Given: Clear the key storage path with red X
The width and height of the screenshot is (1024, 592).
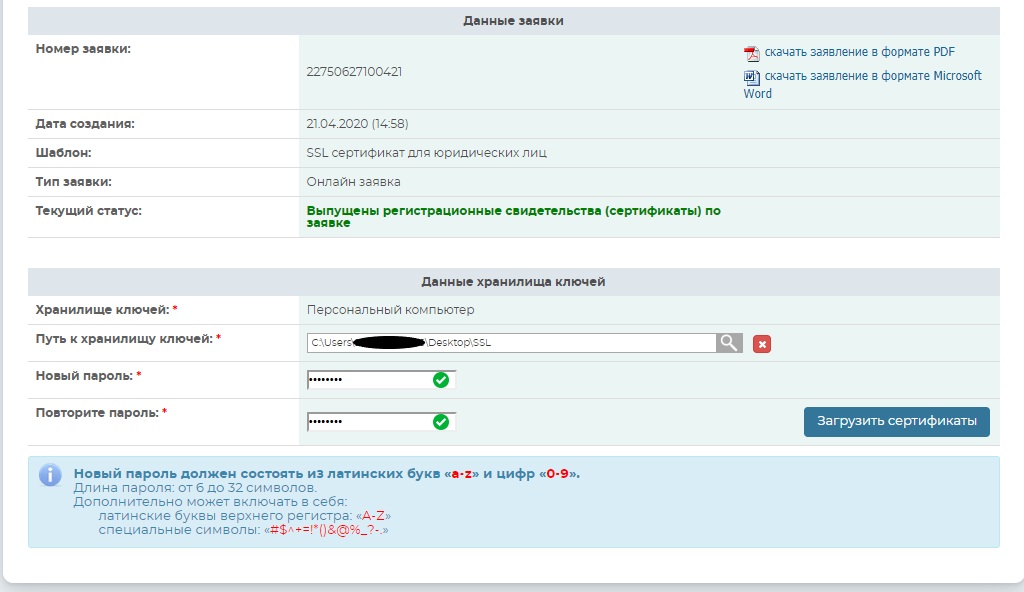Looking at the screenshot, I should [762, 344].
